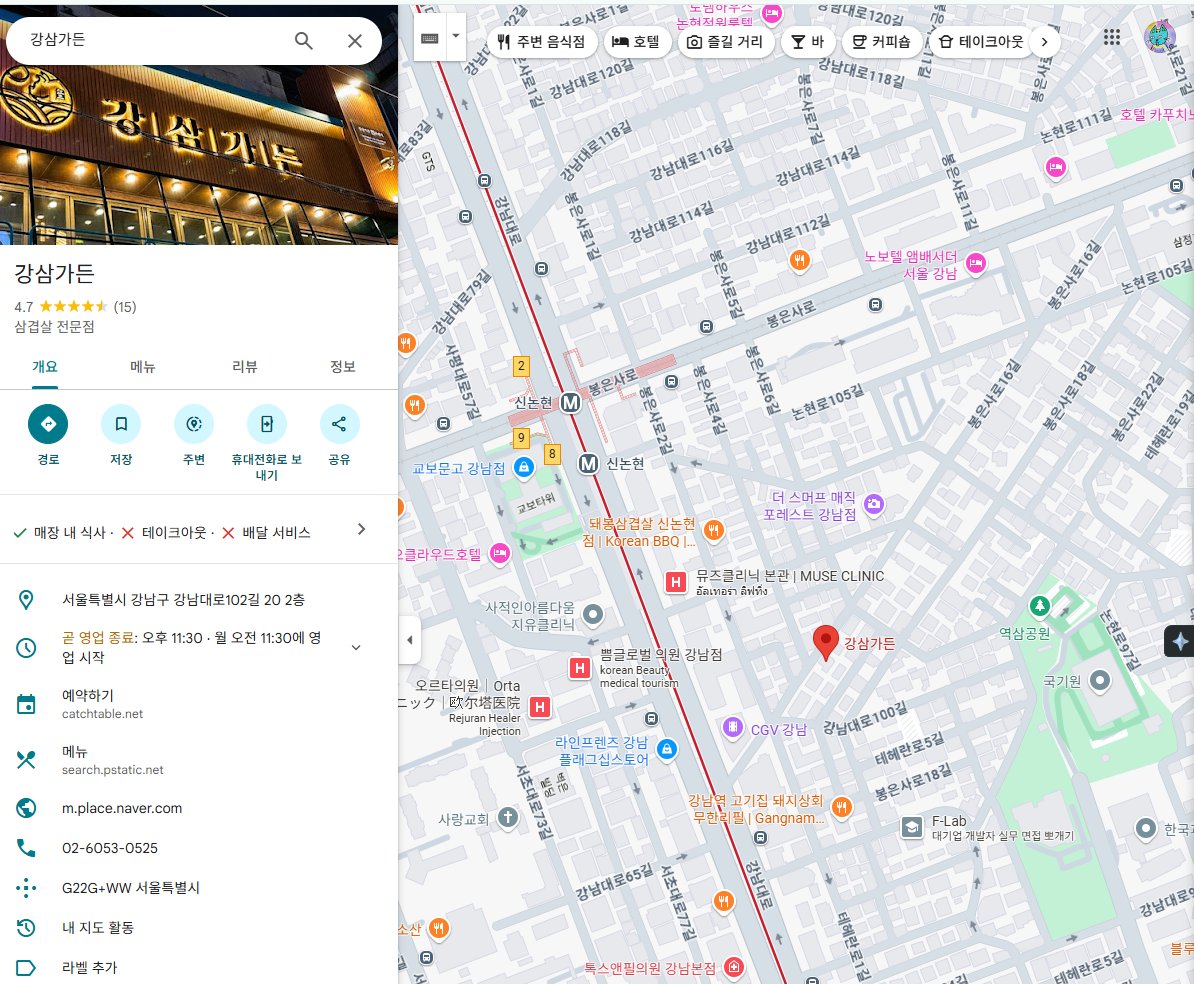The width and height of the screenshot is (1194, 984).
Task: Click subway exit number 9 marker
Action: coord(521,438)
